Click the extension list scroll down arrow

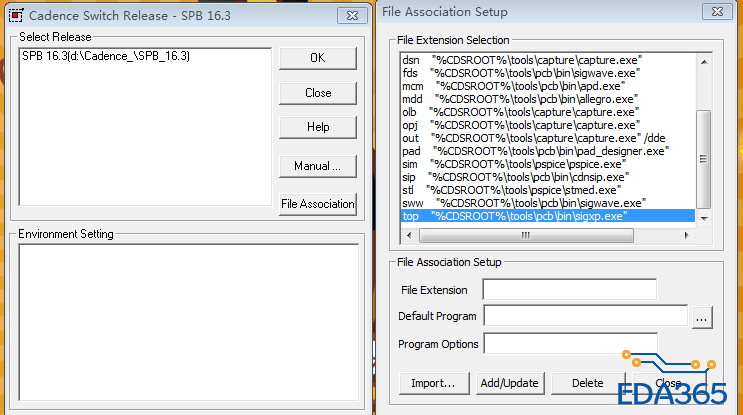tap(704, 218)
